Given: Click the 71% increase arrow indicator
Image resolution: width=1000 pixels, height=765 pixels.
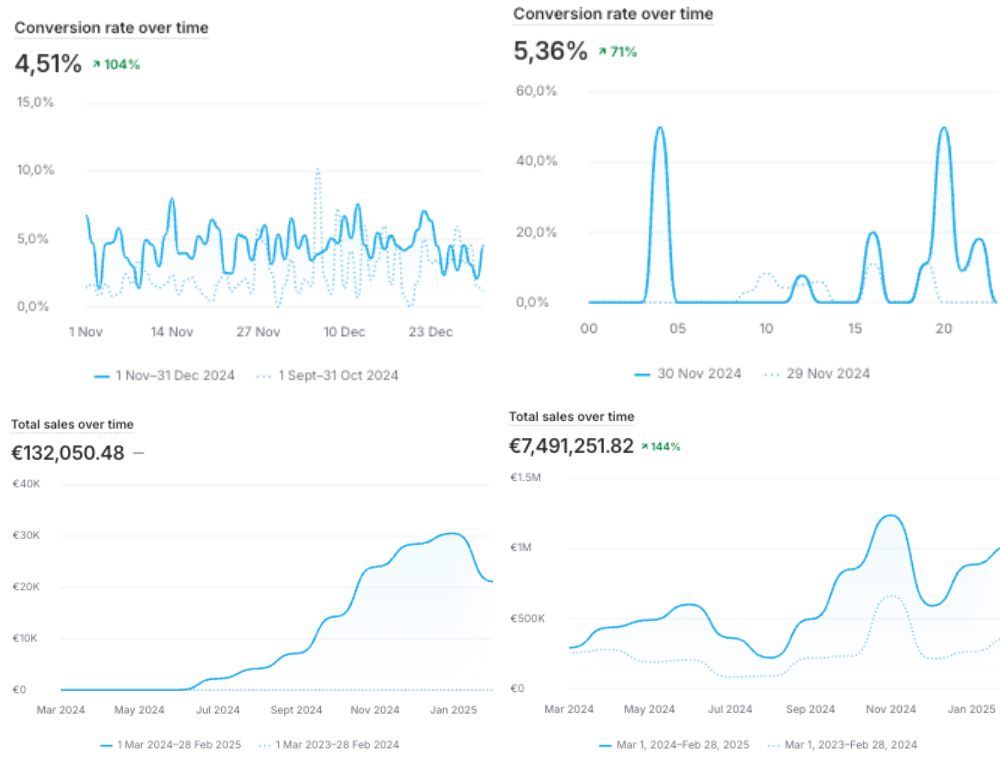Looking at the screenshot, I should pyautogui.click(x=602, y=51).
